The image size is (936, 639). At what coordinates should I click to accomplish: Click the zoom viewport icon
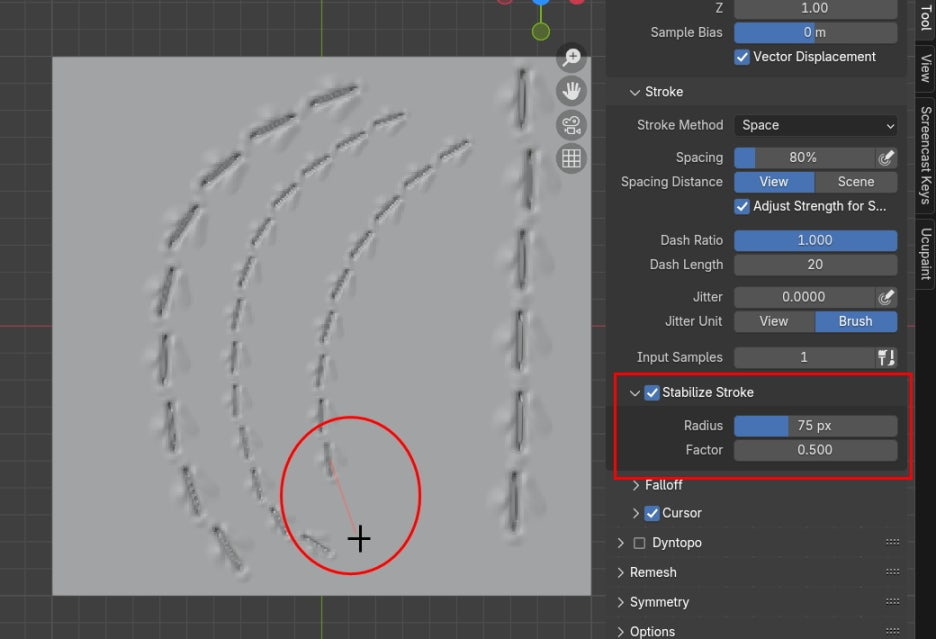click(x=571, y=57)
